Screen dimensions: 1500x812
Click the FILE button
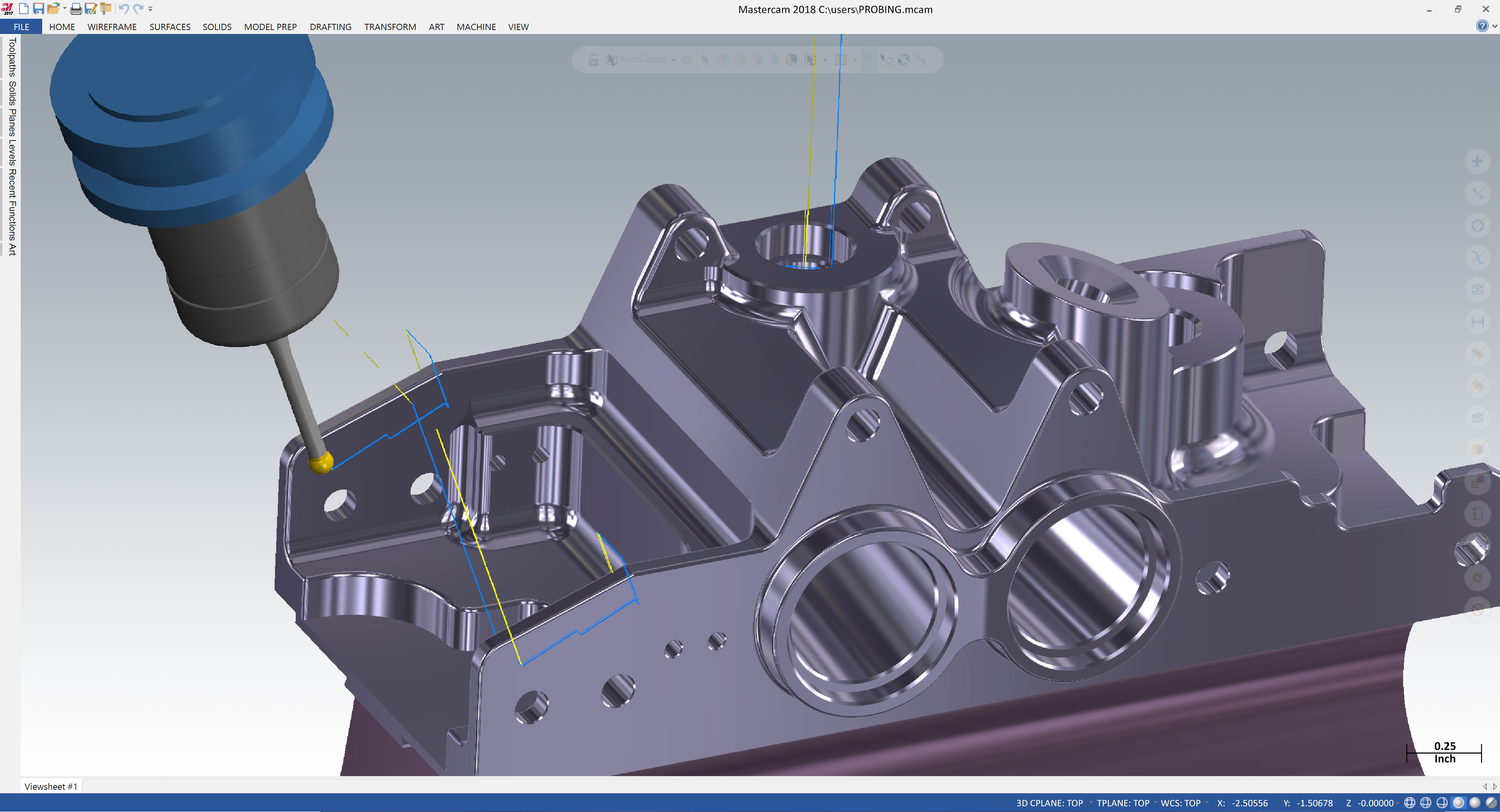click(x=21, y=27)
